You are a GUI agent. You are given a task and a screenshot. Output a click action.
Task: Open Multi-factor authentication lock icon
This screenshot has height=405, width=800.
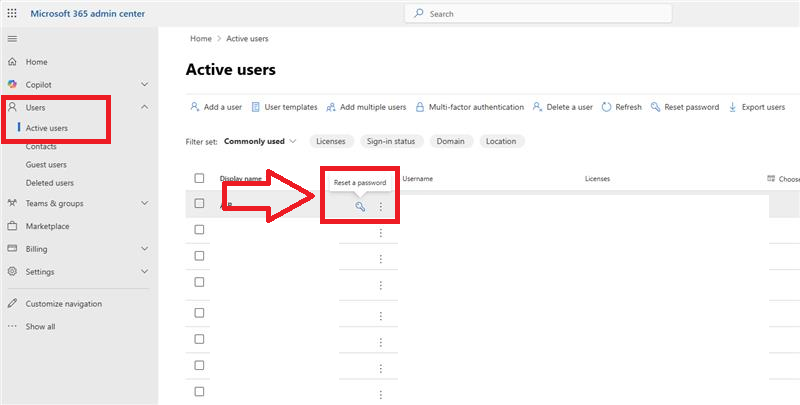click(420, 107)
